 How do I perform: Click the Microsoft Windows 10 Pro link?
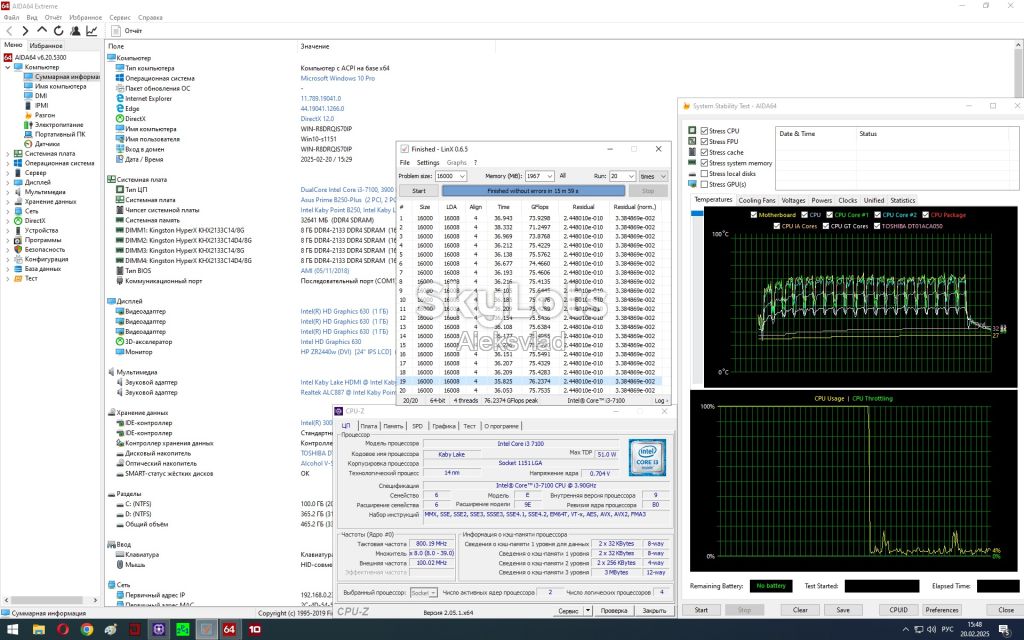(338, 78)
